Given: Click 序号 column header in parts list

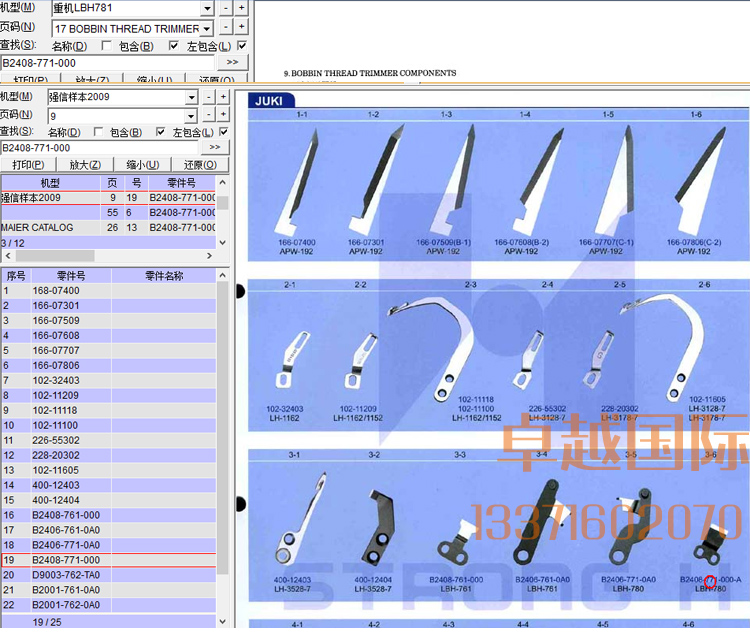Looking at the screenshot, I should pyautogui.click(x=16, y=276).
